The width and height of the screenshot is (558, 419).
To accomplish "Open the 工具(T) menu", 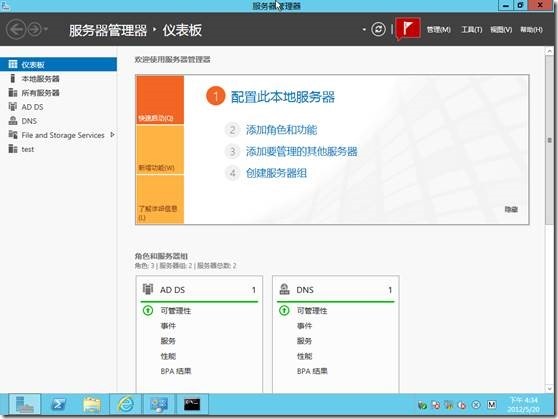I will coord(472,30).
